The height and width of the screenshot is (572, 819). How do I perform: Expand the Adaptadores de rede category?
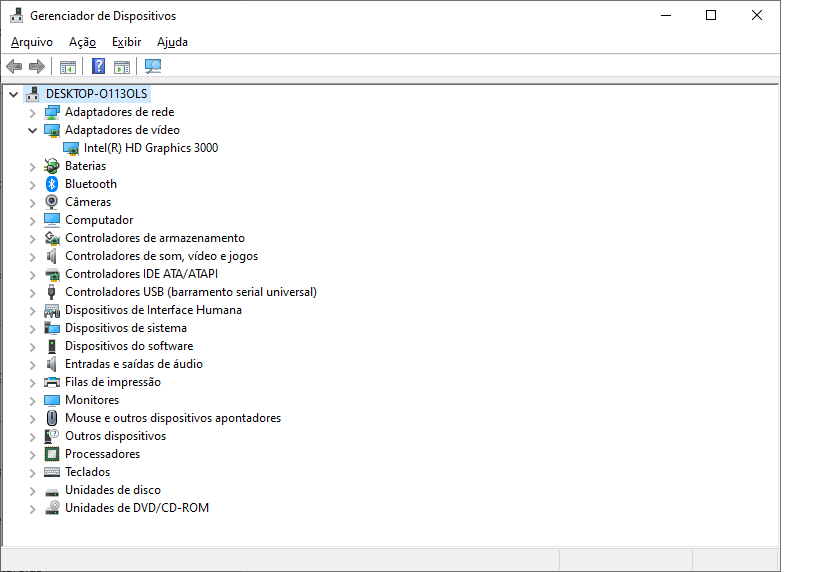tap(32, 113)
